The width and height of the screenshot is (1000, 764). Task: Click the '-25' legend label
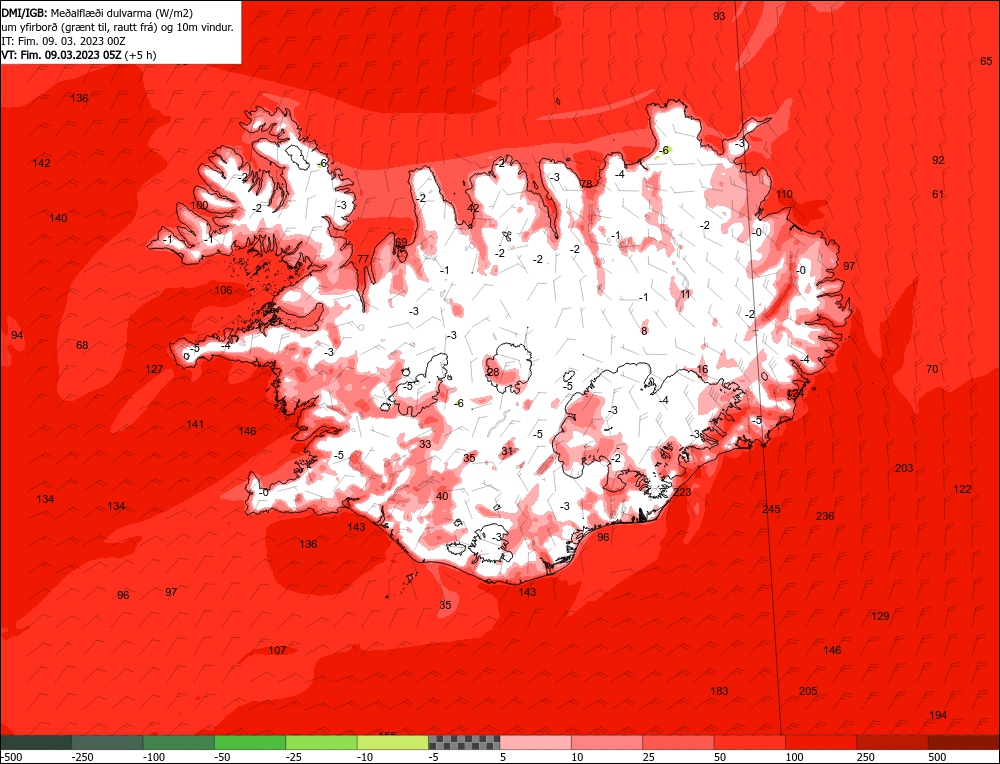click(x=295, y=757)
